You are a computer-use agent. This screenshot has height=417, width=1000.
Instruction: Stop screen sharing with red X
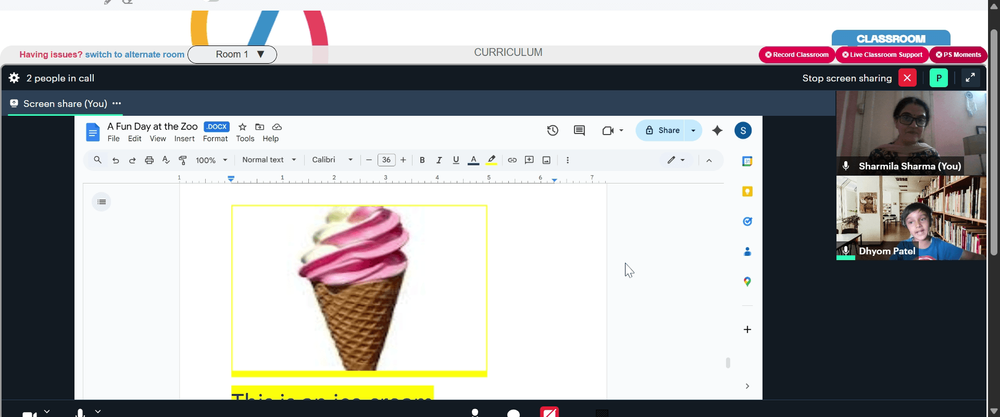click(907, 78)
